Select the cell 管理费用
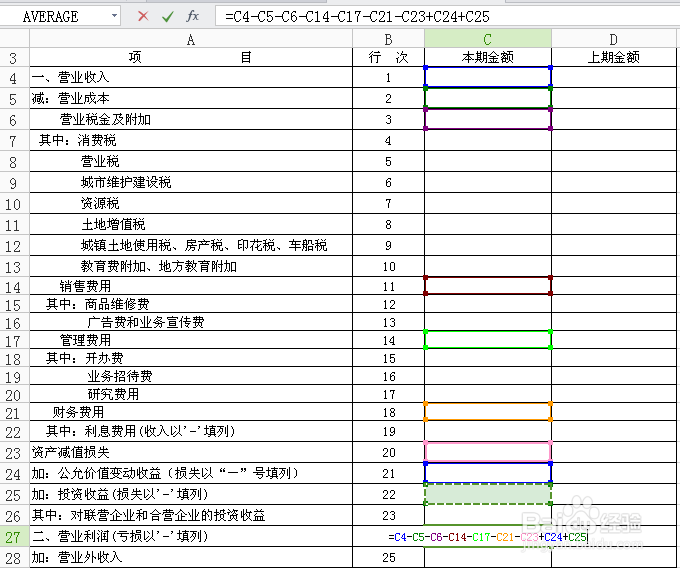680x568 pixels. (x=191, y=340)
